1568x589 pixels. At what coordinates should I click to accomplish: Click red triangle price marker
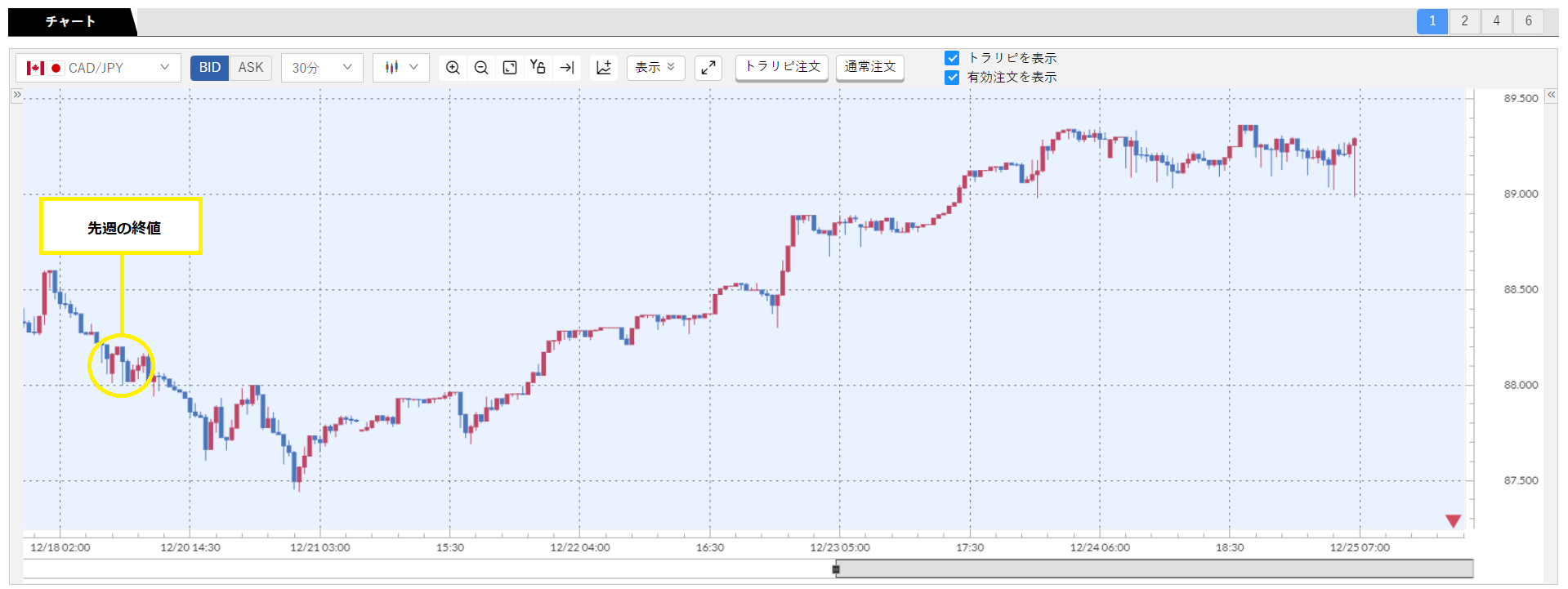pos(1453,521)
